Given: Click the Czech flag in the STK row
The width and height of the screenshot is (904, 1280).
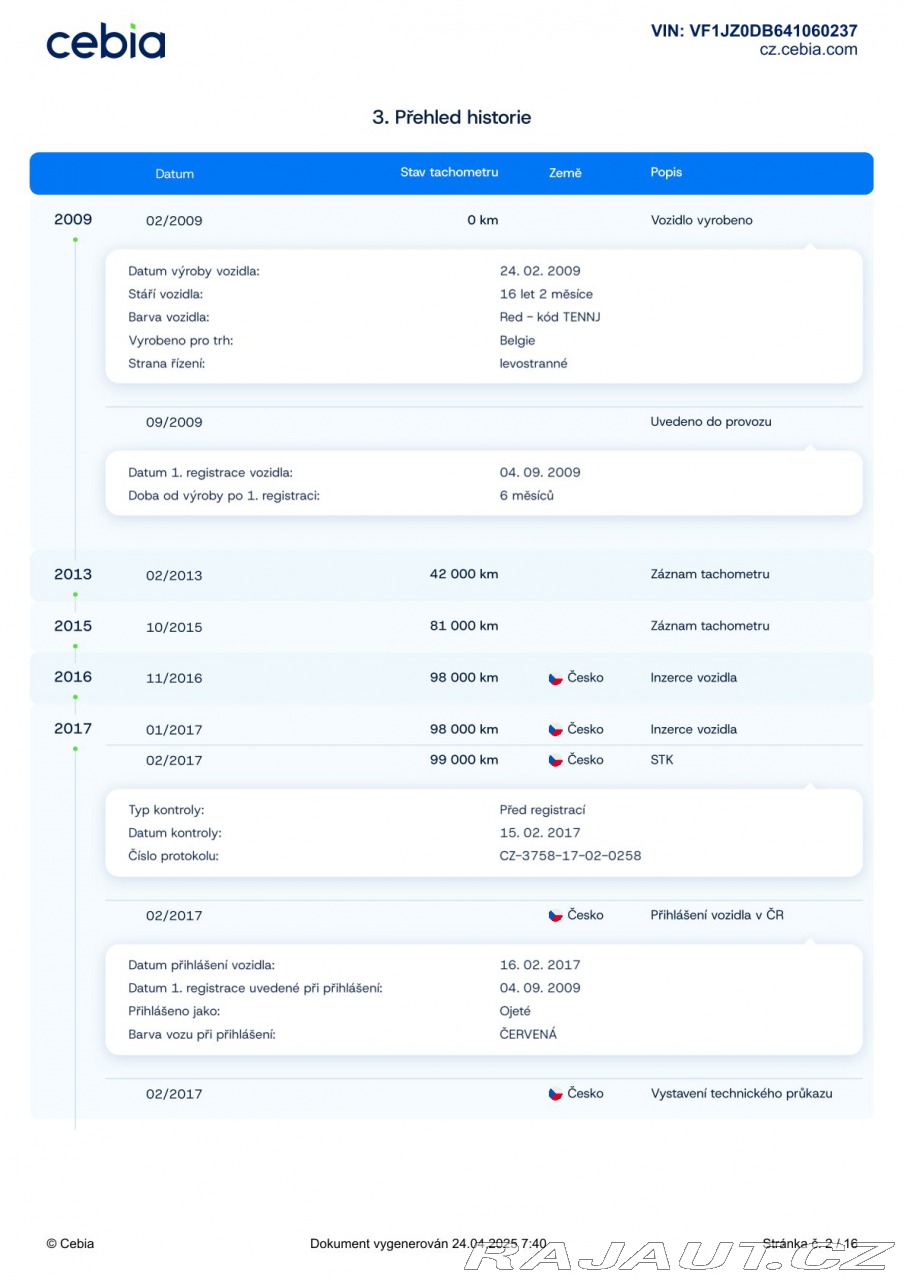Looking at the screenshot, I should pos(556,760).
